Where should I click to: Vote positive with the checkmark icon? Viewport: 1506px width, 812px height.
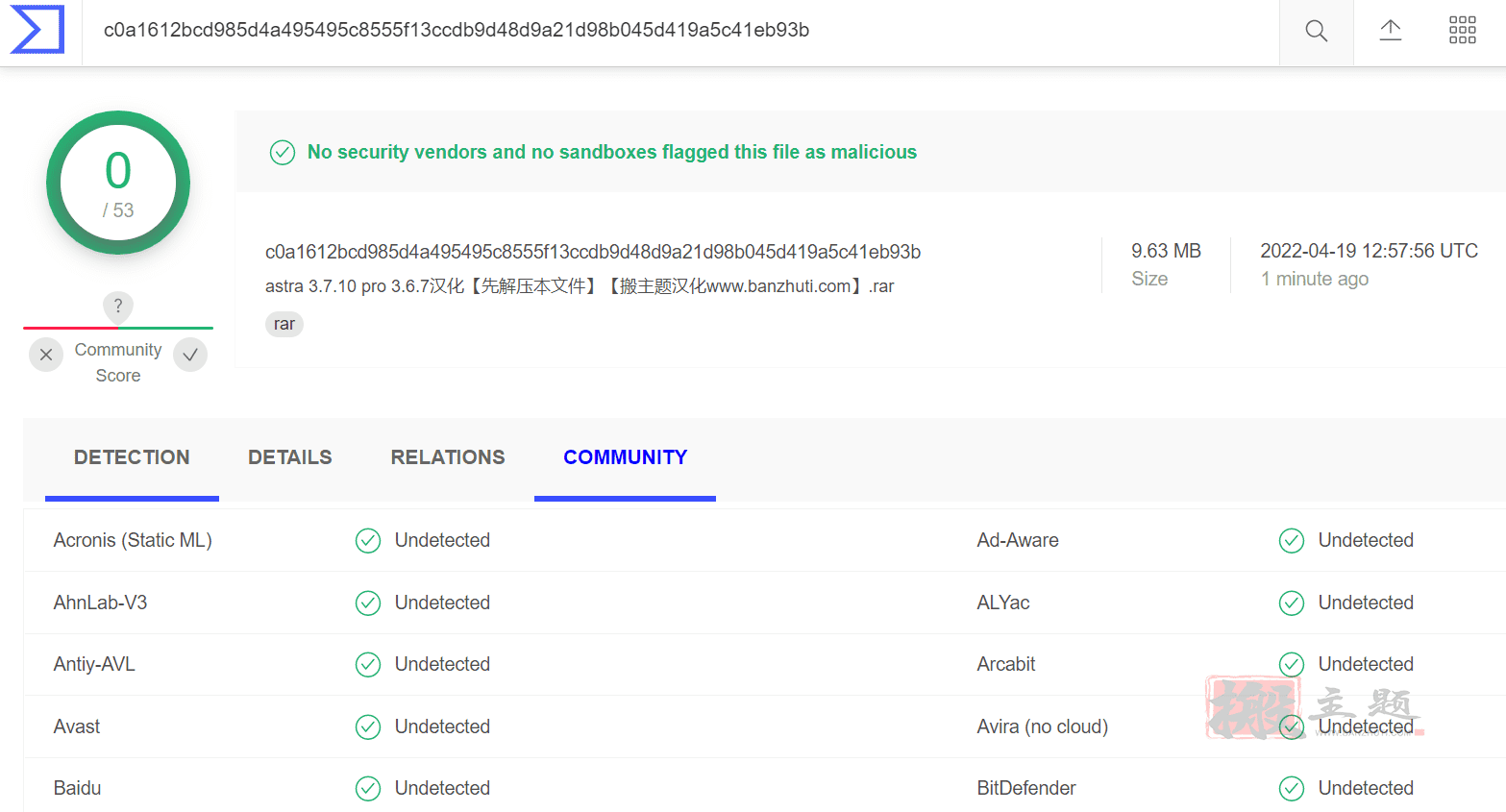(190, 355)
